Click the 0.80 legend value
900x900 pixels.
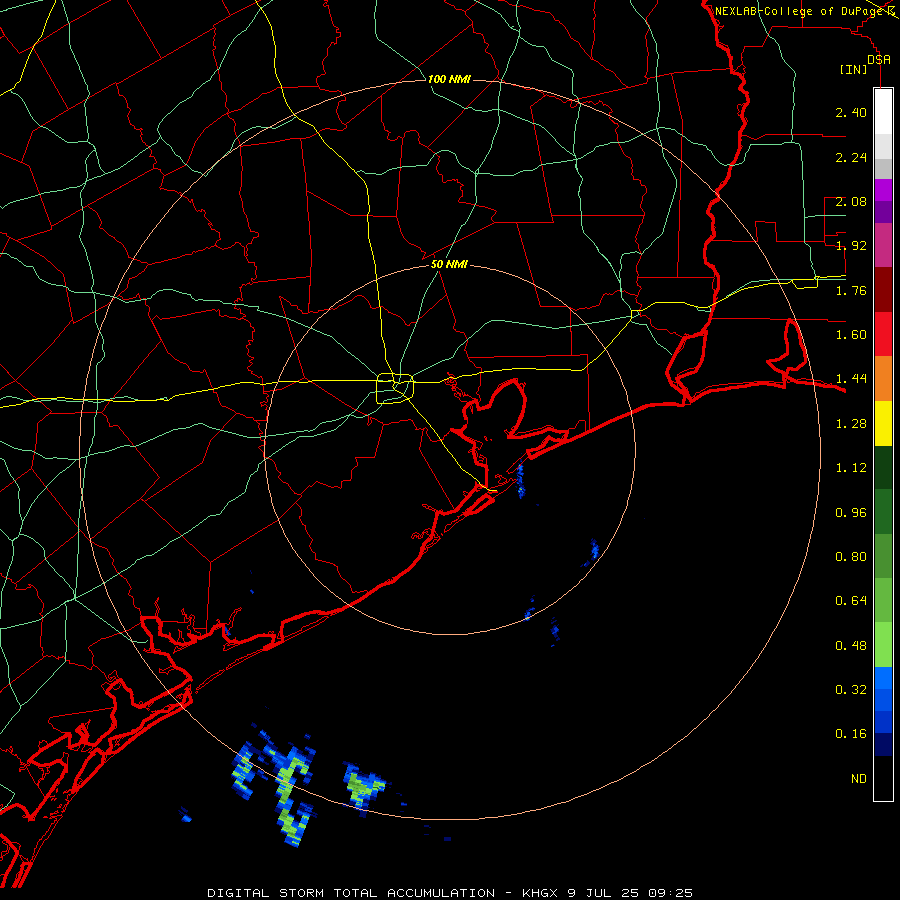point(851,557)
